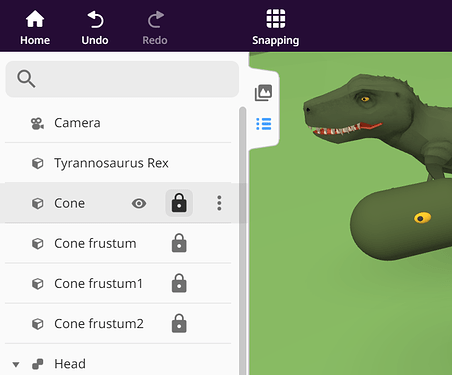Open the Snapping grid options
452x375 pixels.
[275, 28]
